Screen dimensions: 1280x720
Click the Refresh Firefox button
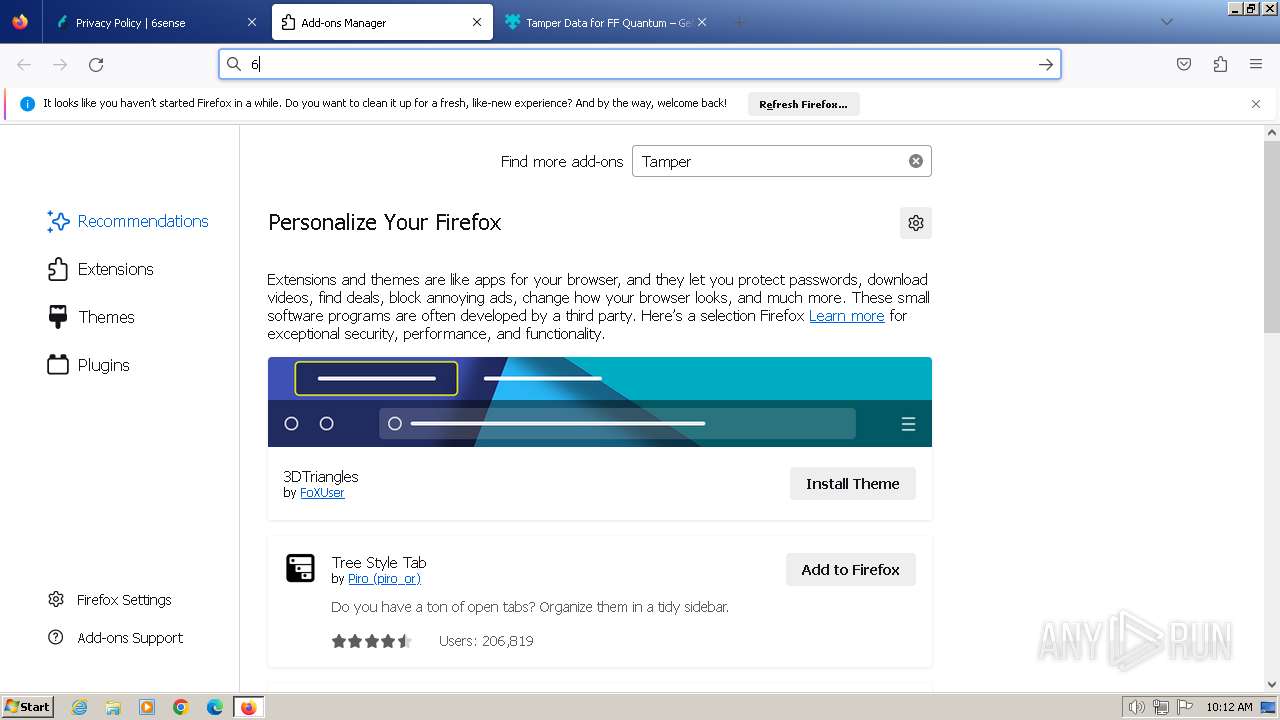click(x=803, y=104)
